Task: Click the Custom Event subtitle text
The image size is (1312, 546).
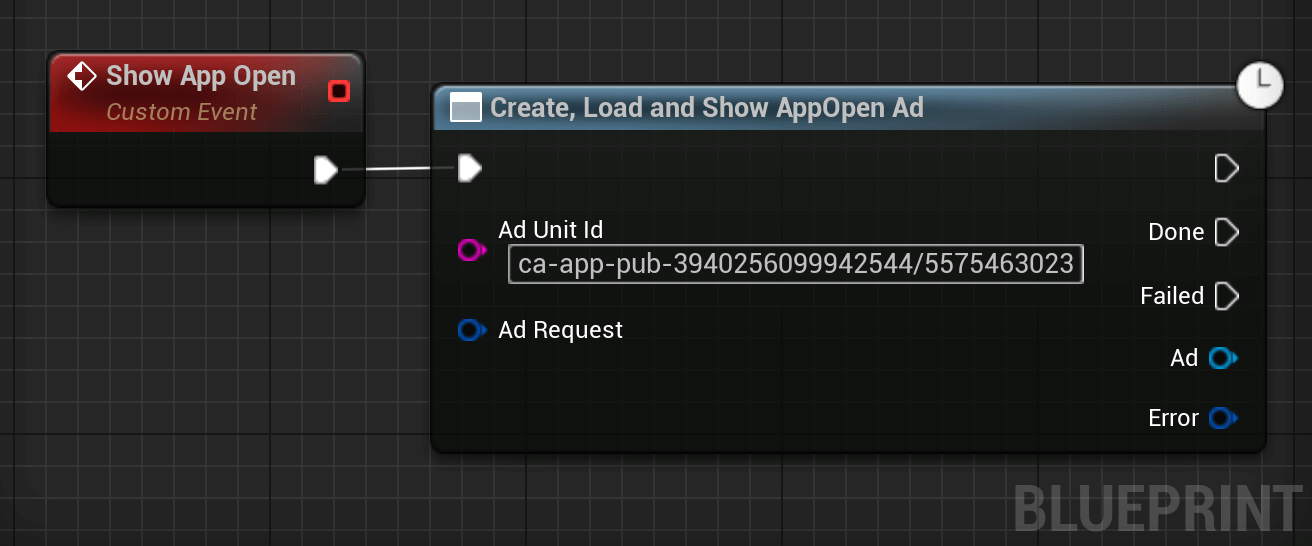Action: 182,112
